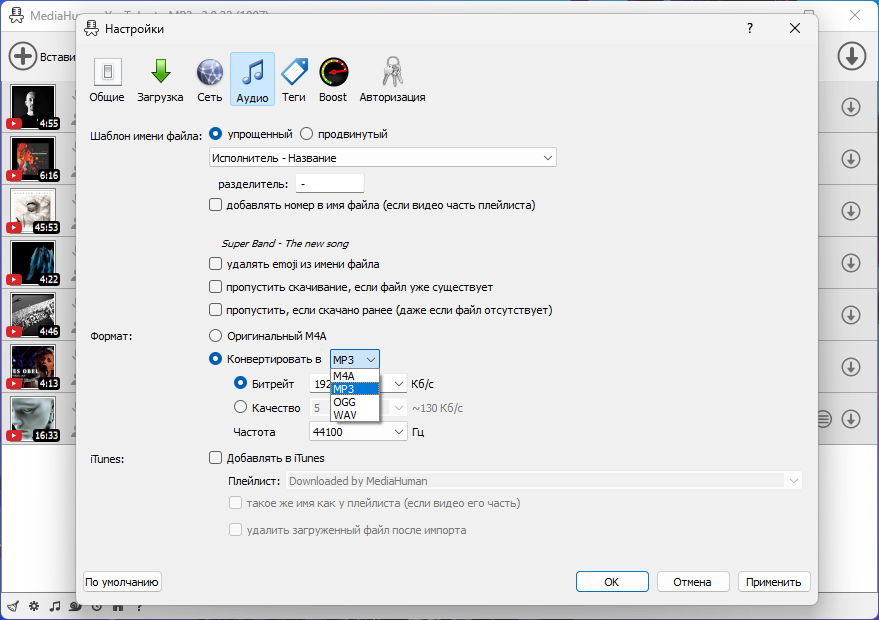The width and height of the screenshot is (879, 620).
Task: Select the 4:46 video thumbnail
Action: click(33, 314)
